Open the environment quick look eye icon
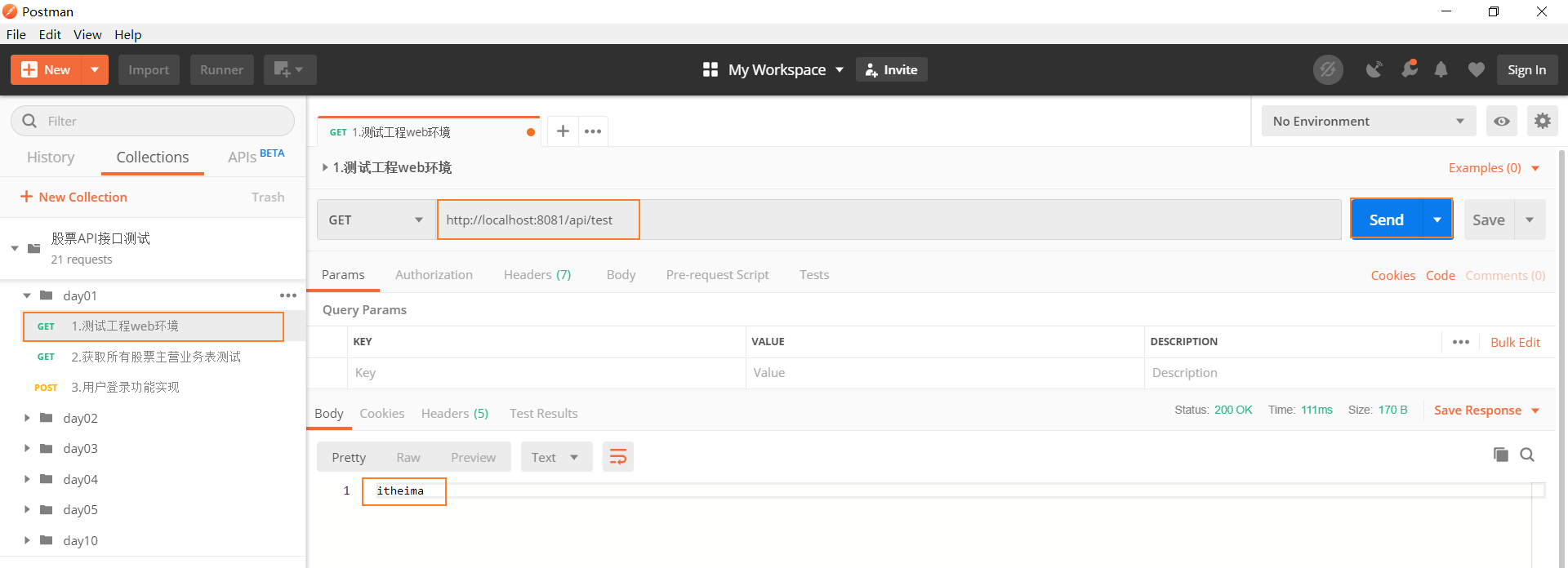Viewport: 1568px width, 568px height. tap(1502, 121)
